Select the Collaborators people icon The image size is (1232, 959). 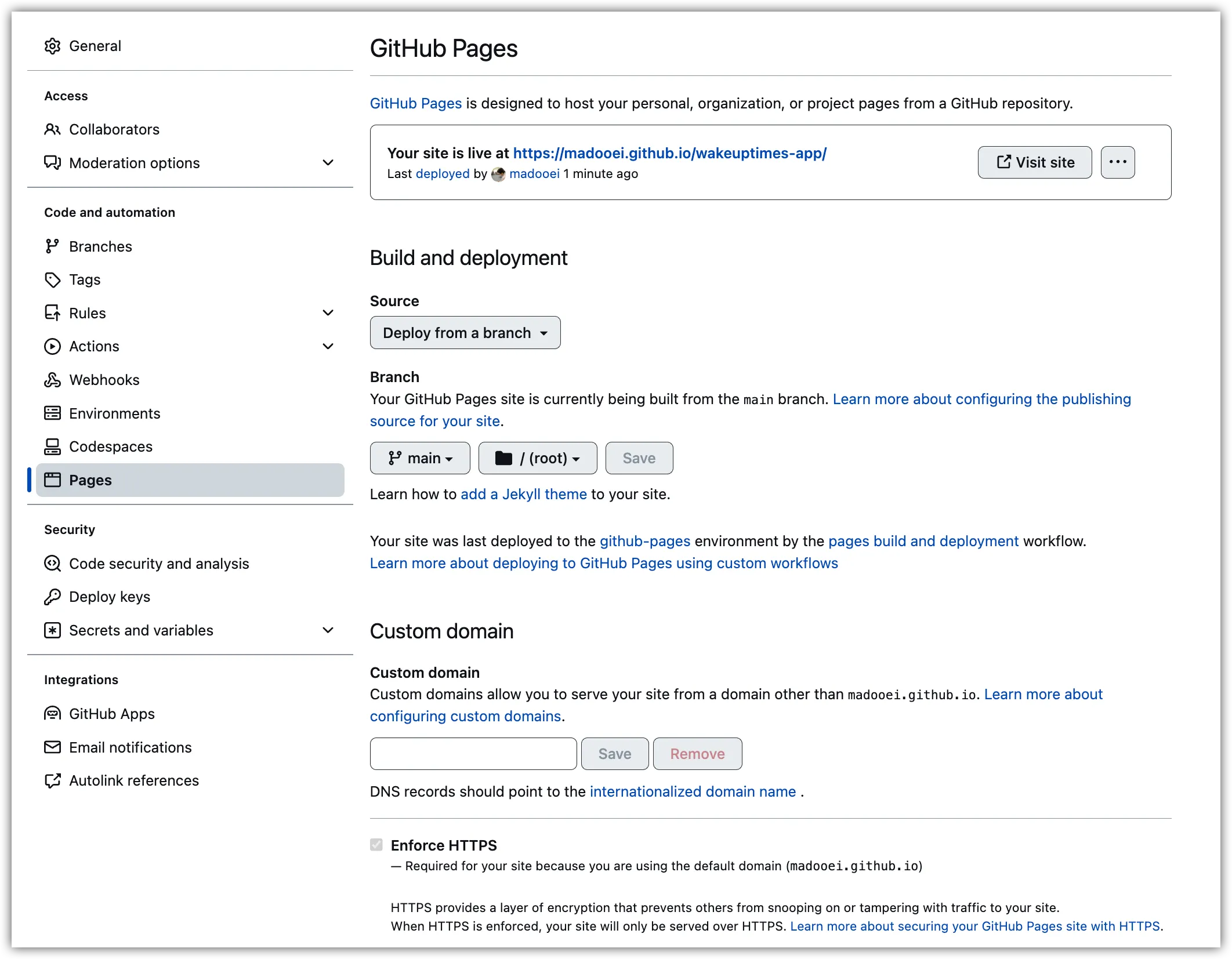[x=53, y=129]
